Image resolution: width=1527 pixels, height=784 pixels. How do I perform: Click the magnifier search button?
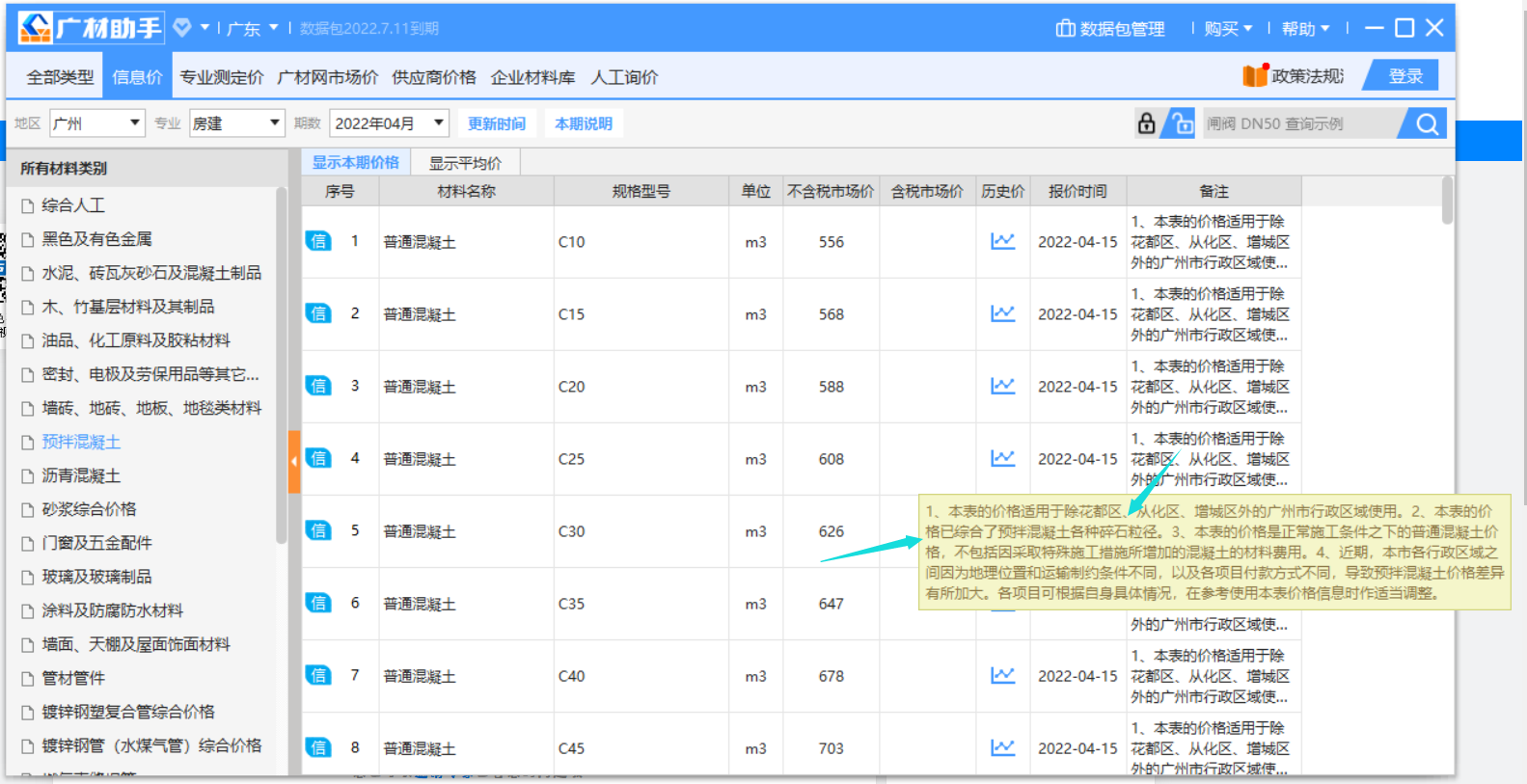coord(1427,123)
